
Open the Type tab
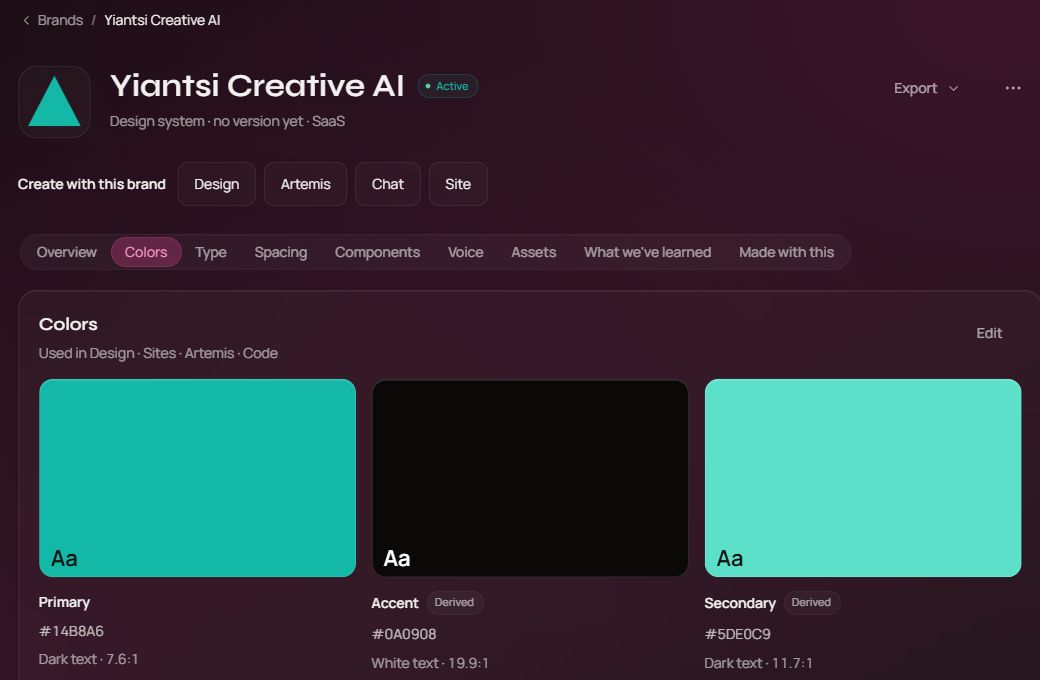pyautogui.click(x=211, y=252)
